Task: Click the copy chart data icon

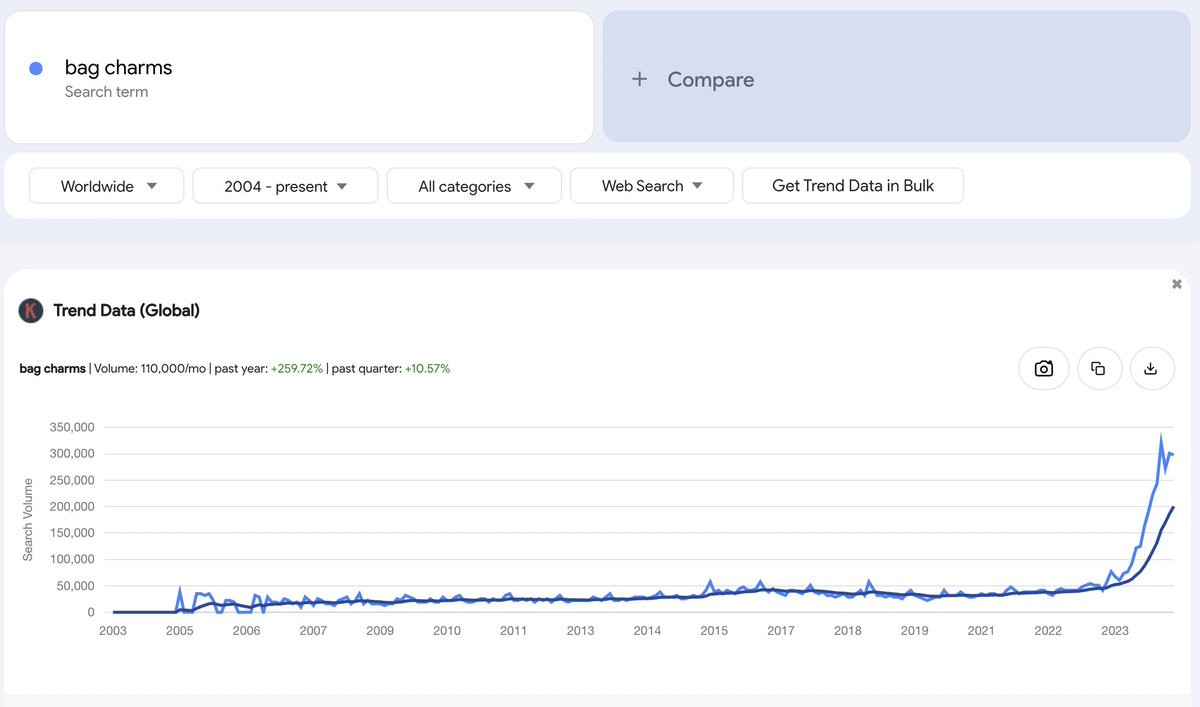Action: 1098,369
